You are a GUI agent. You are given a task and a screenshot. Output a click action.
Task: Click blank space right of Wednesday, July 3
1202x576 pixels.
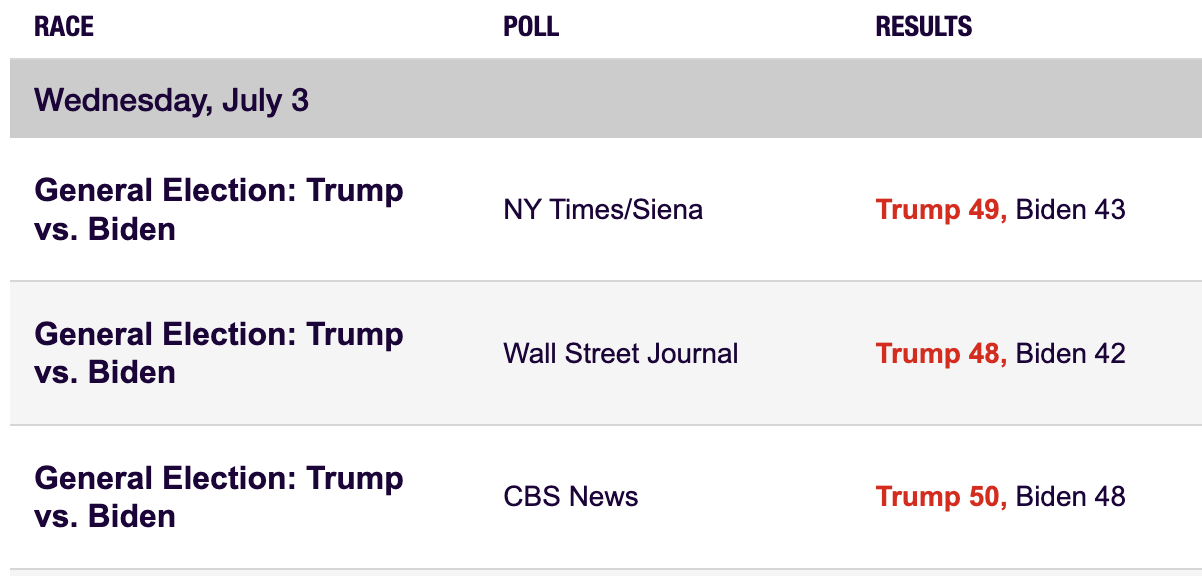[x=750, y=100]
